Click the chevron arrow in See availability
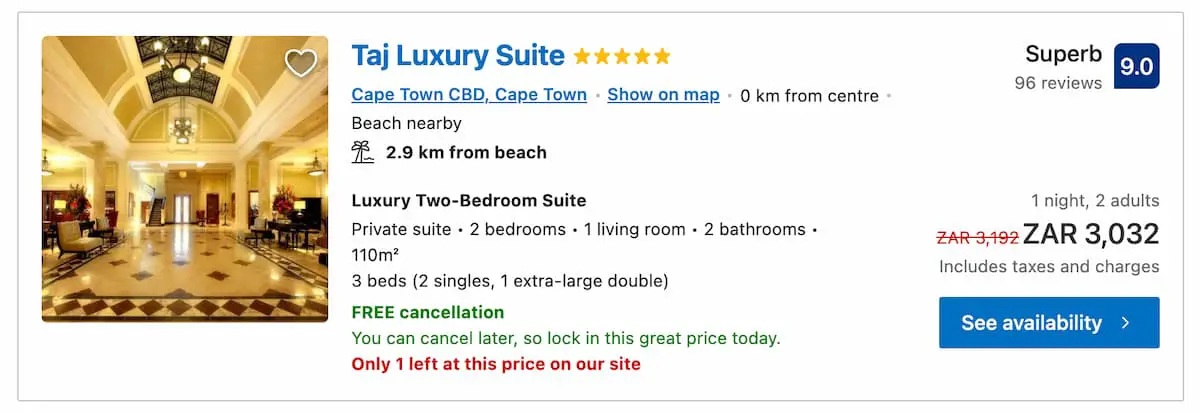The image size is (1200, 413). pos(1125,323)
